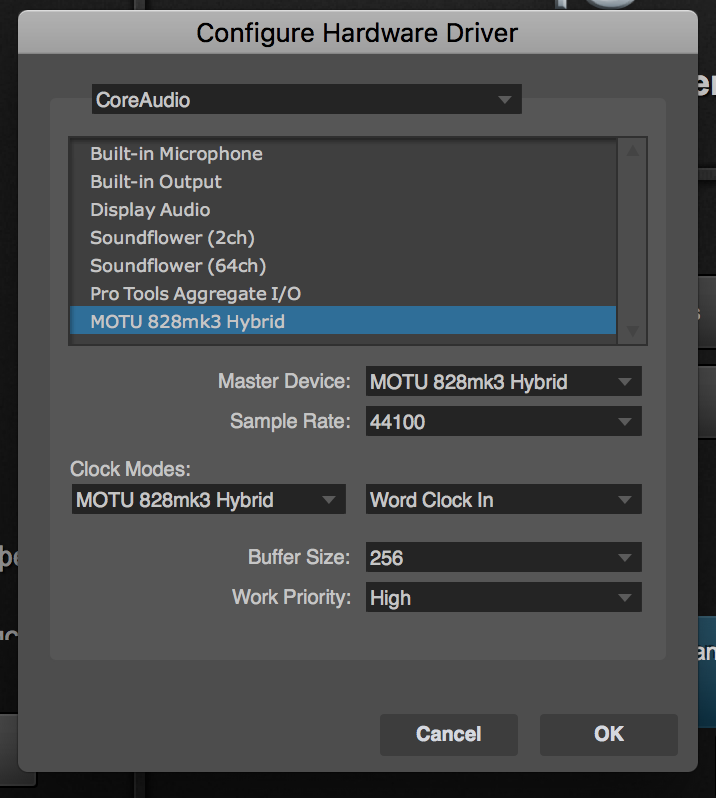Click the Sample Rate dropdown arrow
Image resolution: width=716 pixels, height=798 pixels.
pos(625,422)
